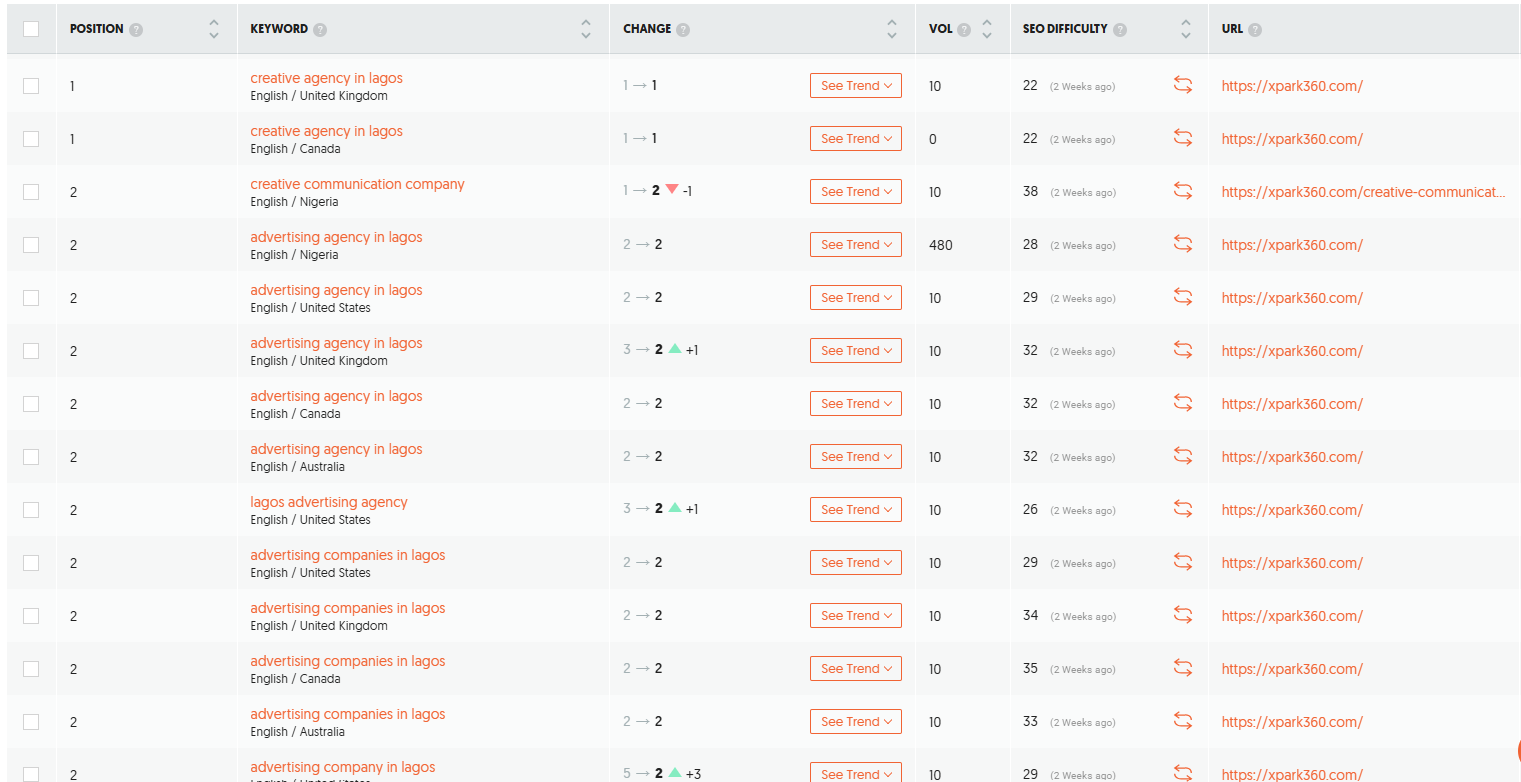Sort table by Position column arrows

click(213, 29)
